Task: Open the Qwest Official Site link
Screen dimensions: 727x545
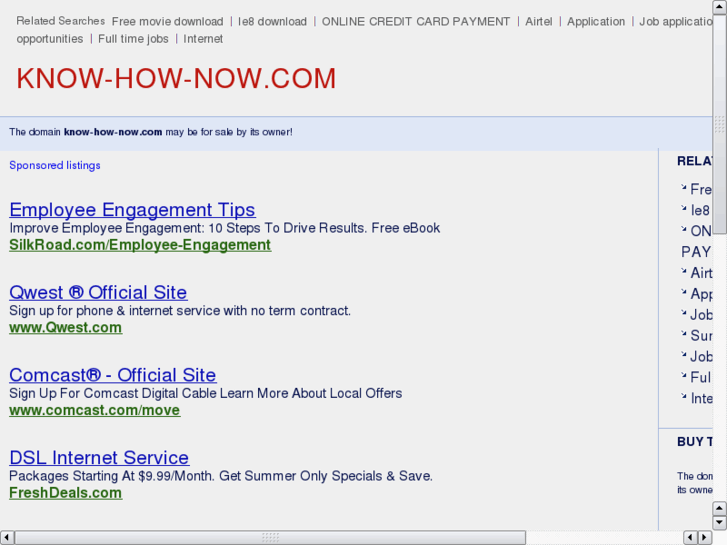Action: (98, 292)
